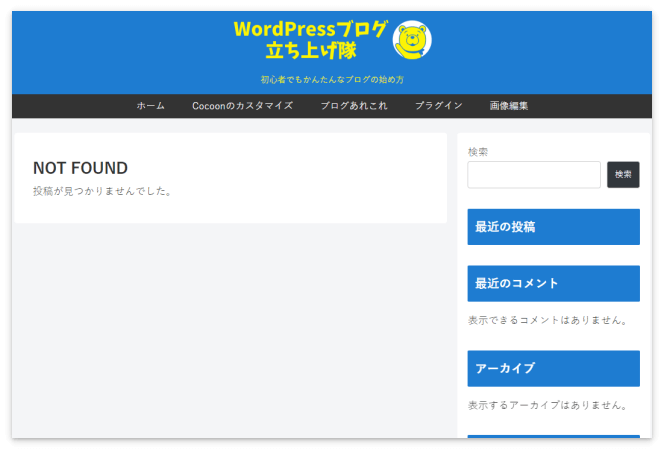Image resolution: width=664 pixels, height=451 pixels.
Task: Choose the 画像編集 menu item
Action: pyautogui.click(x=509, y=106)
